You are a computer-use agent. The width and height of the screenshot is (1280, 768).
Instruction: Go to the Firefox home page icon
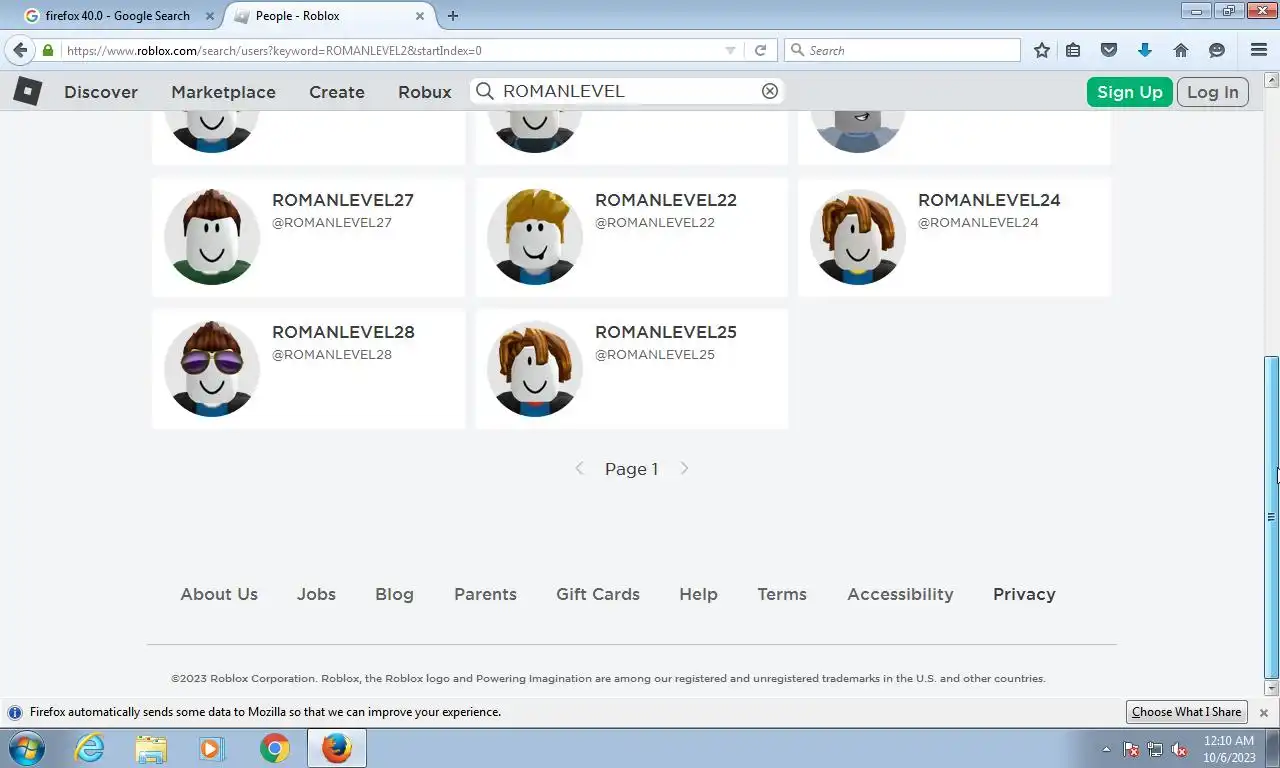[x=1181, y=50]
